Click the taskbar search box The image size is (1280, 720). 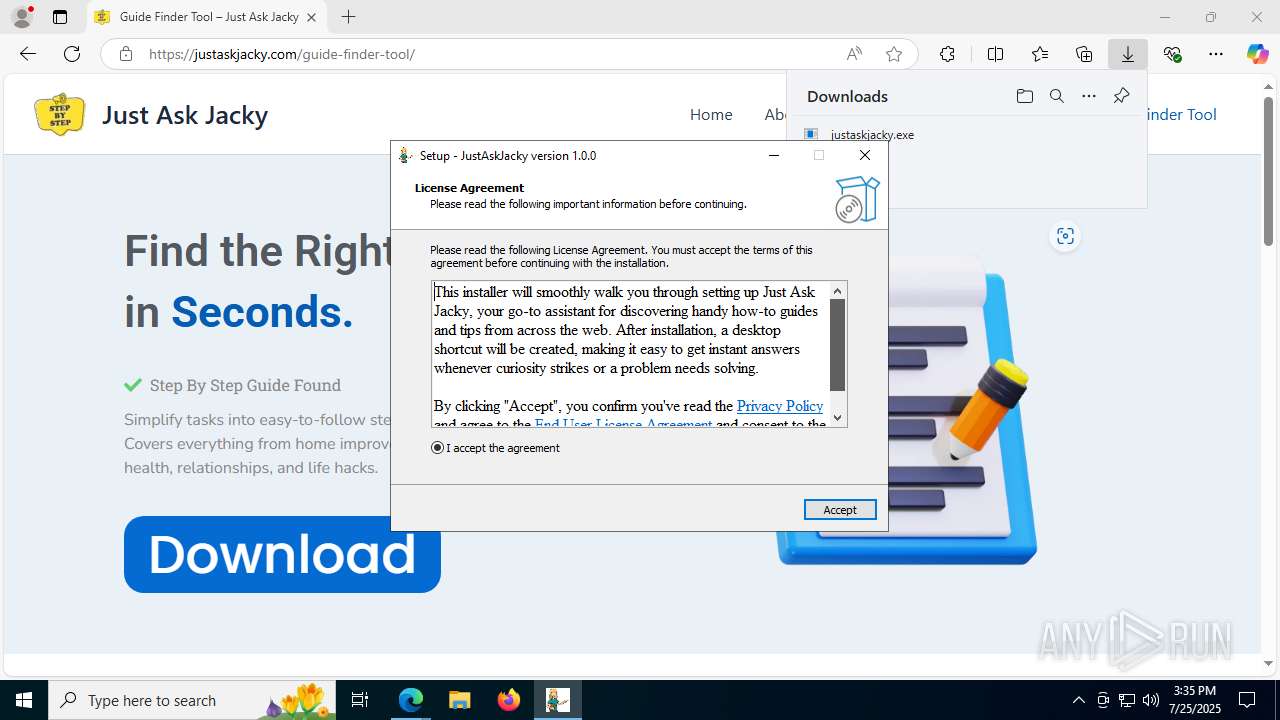(192, 700)
